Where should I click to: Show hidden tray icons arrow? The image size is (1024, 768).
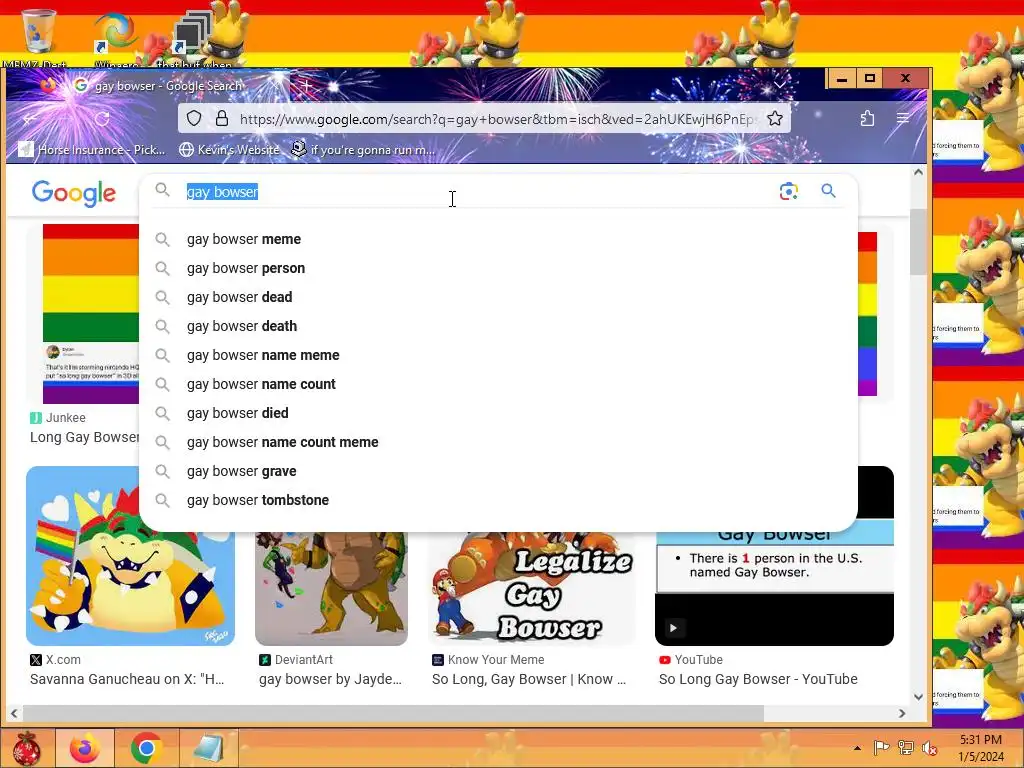(x=857, y=748)
